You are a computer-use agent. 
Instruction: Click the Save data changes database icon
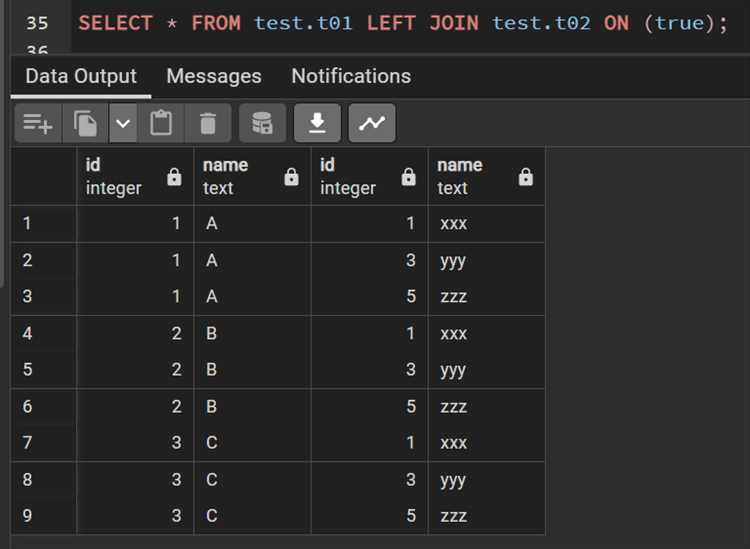pyautogui.click(x=262, y=123)
